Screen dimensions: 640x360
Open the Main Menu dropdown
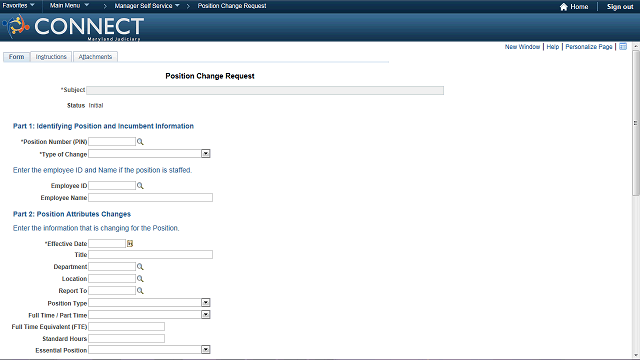(69, 6)
